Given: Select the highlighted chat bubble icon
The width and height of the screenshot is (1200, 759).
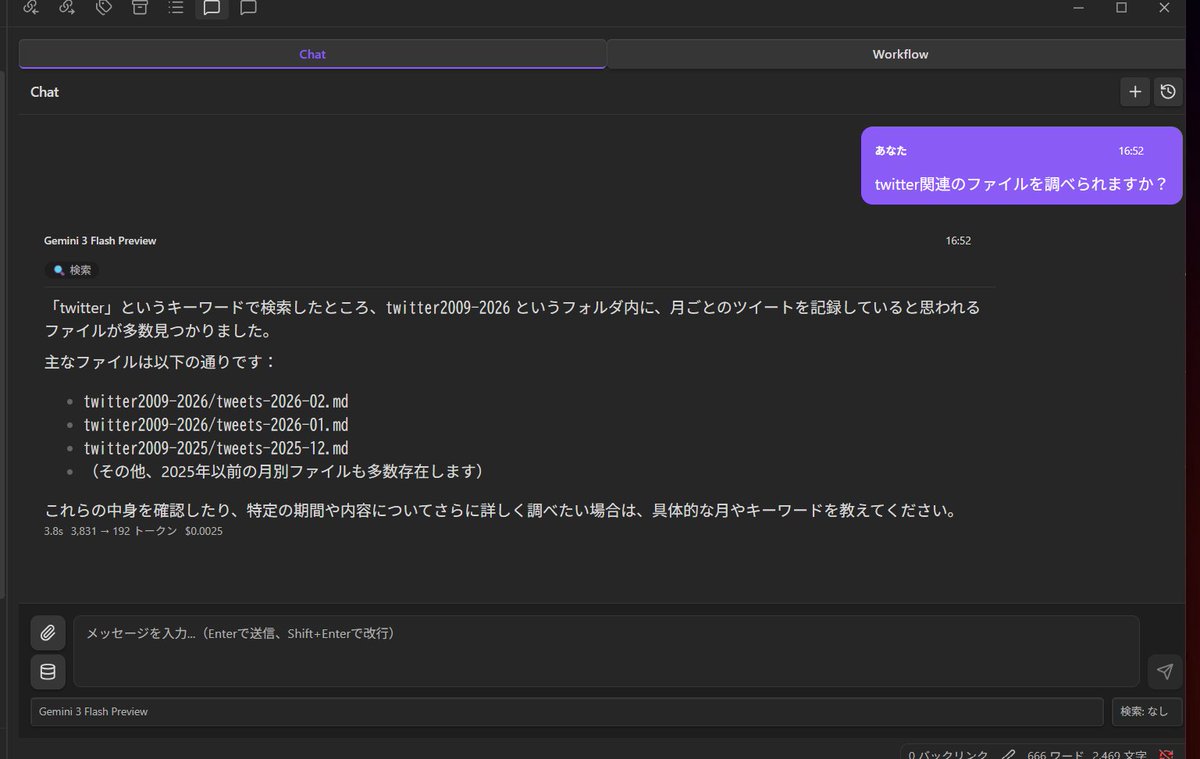Looking at the screenshot, I should tap(211, 8).
